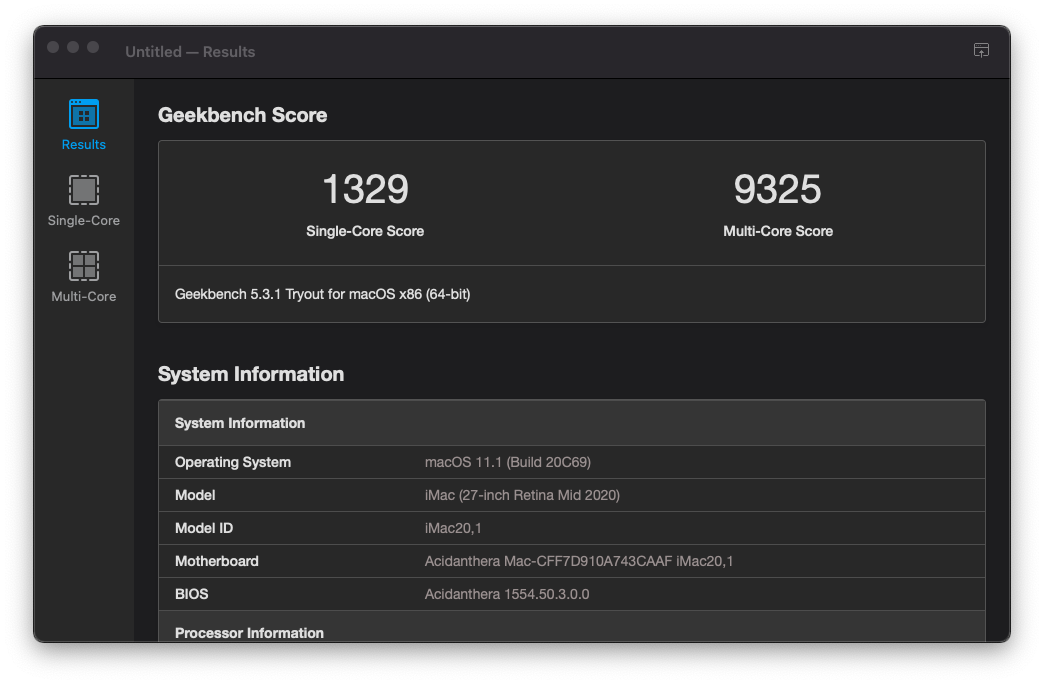
Task: Select the multi-core score 9325
Action: click(778, 189)
